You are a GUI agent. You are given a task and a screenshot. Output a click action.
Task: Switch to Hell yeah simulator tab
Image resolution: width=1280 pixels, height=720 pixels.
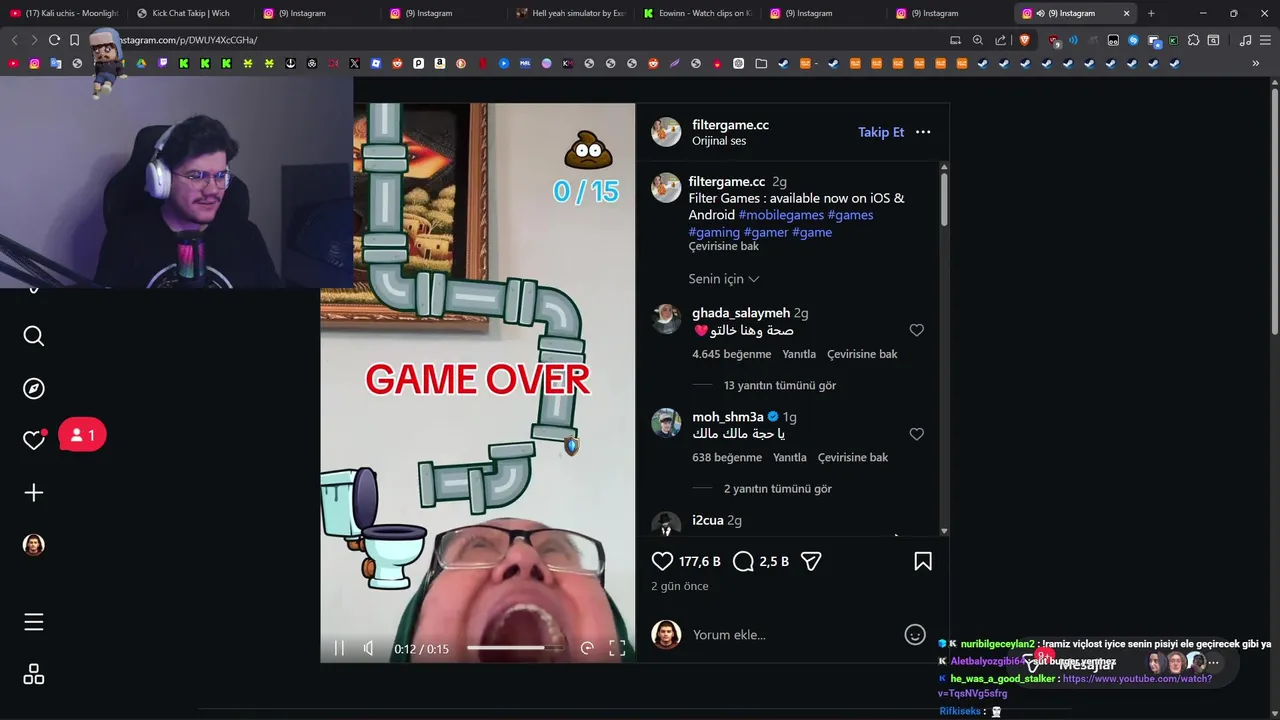pyautogui.click(x=570, y=13)
